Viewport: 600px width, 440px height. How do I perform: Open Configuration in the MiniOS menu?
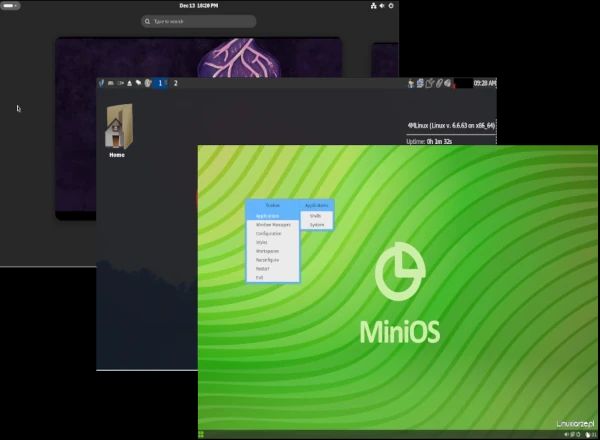(272, 233)
